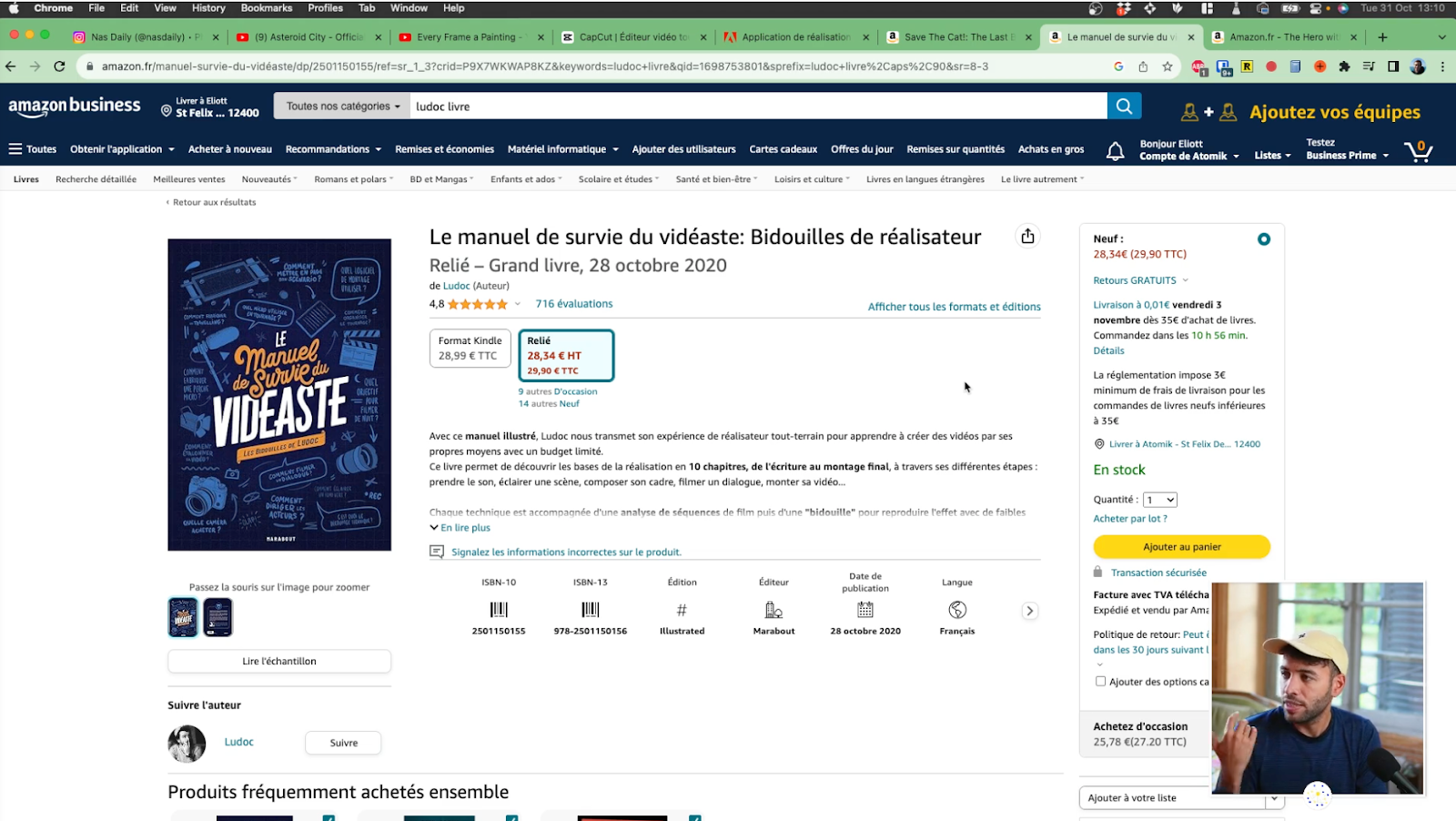Click the Ludoc author link under title
This screenshot has height=821, width=1456.
457,286
